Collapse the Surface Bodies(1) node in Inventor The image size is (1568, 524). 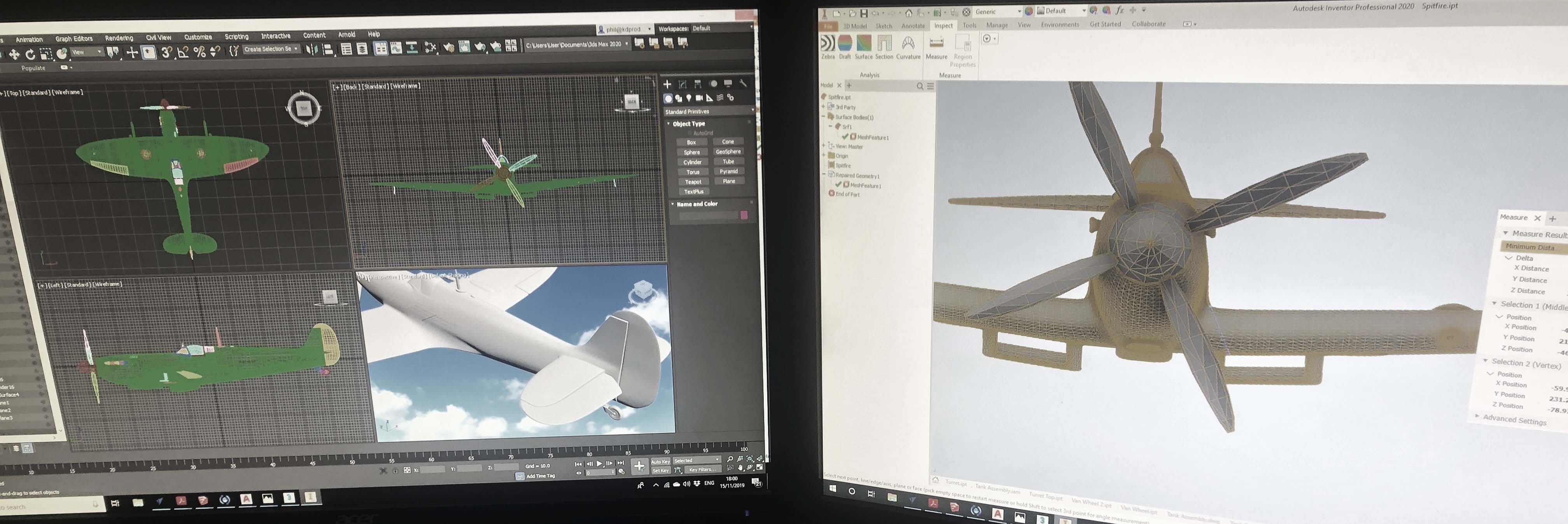tap(824, 116)
